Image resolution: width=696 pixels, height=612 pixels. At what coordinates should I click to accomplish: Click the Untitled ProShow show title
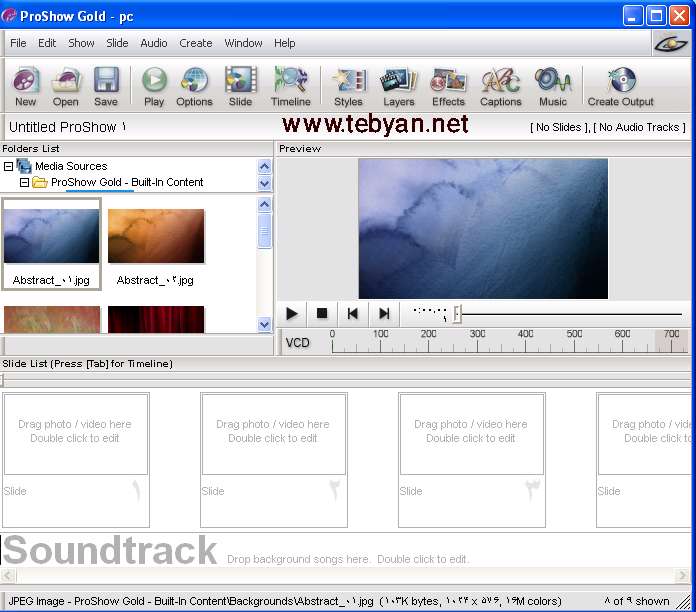(67, 127)
